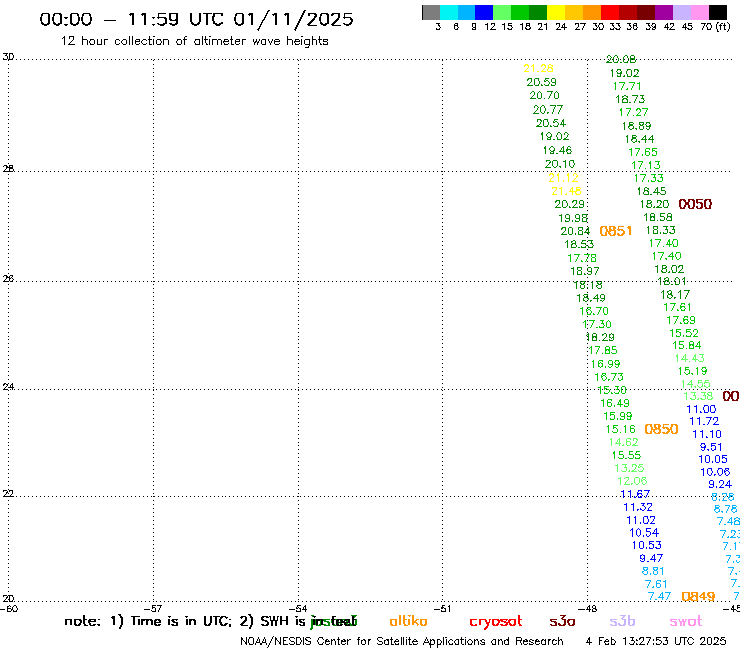Pick the bright red swatch in the legend

(x=610, y=12)
